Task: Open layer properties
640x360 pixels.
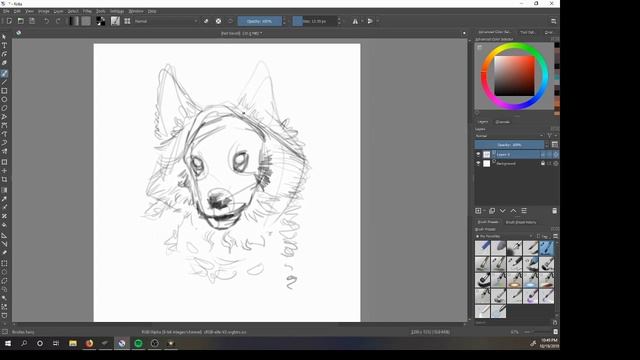Action: point(524,211)
